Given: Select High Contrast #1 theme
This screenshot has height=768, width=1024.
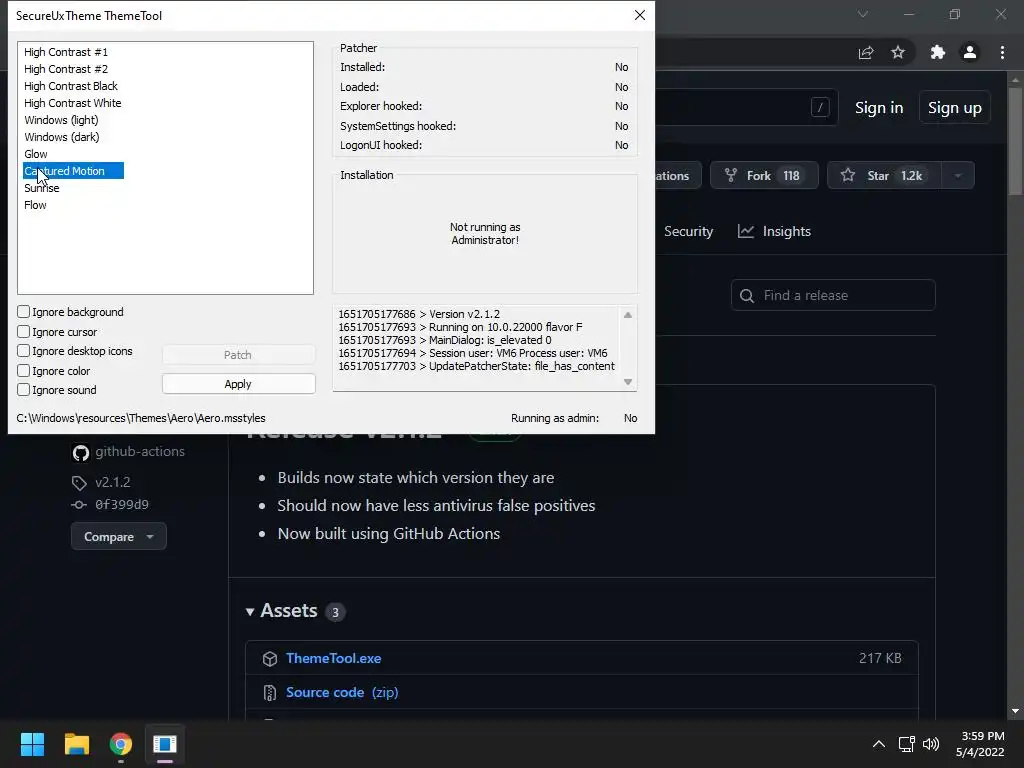Looking at the screenshot, I should (66, 52).
